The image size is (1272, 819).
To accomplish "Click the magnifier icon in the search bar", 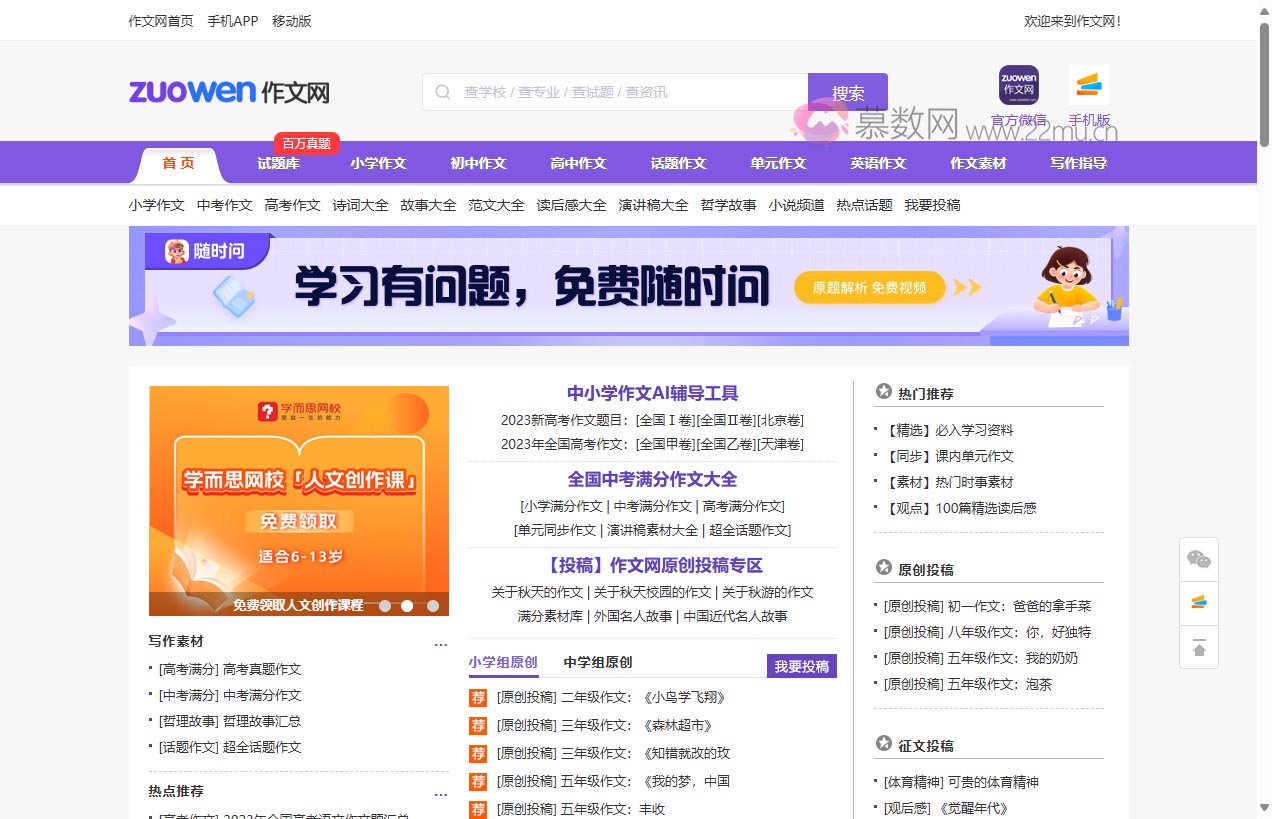I will [442, 92].
